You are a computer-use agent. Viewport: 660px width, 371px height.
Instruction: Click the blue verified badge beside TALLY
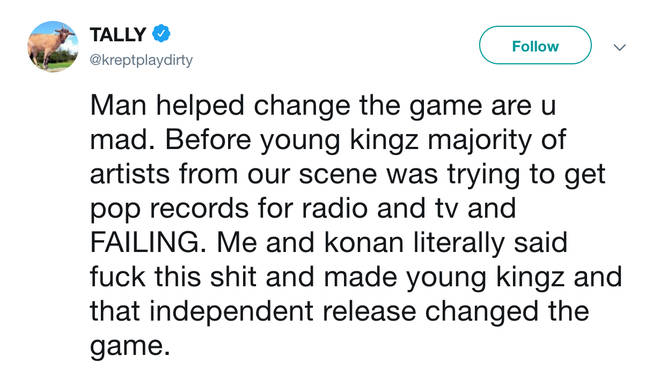pyautogui.click(x=161, y=34)
